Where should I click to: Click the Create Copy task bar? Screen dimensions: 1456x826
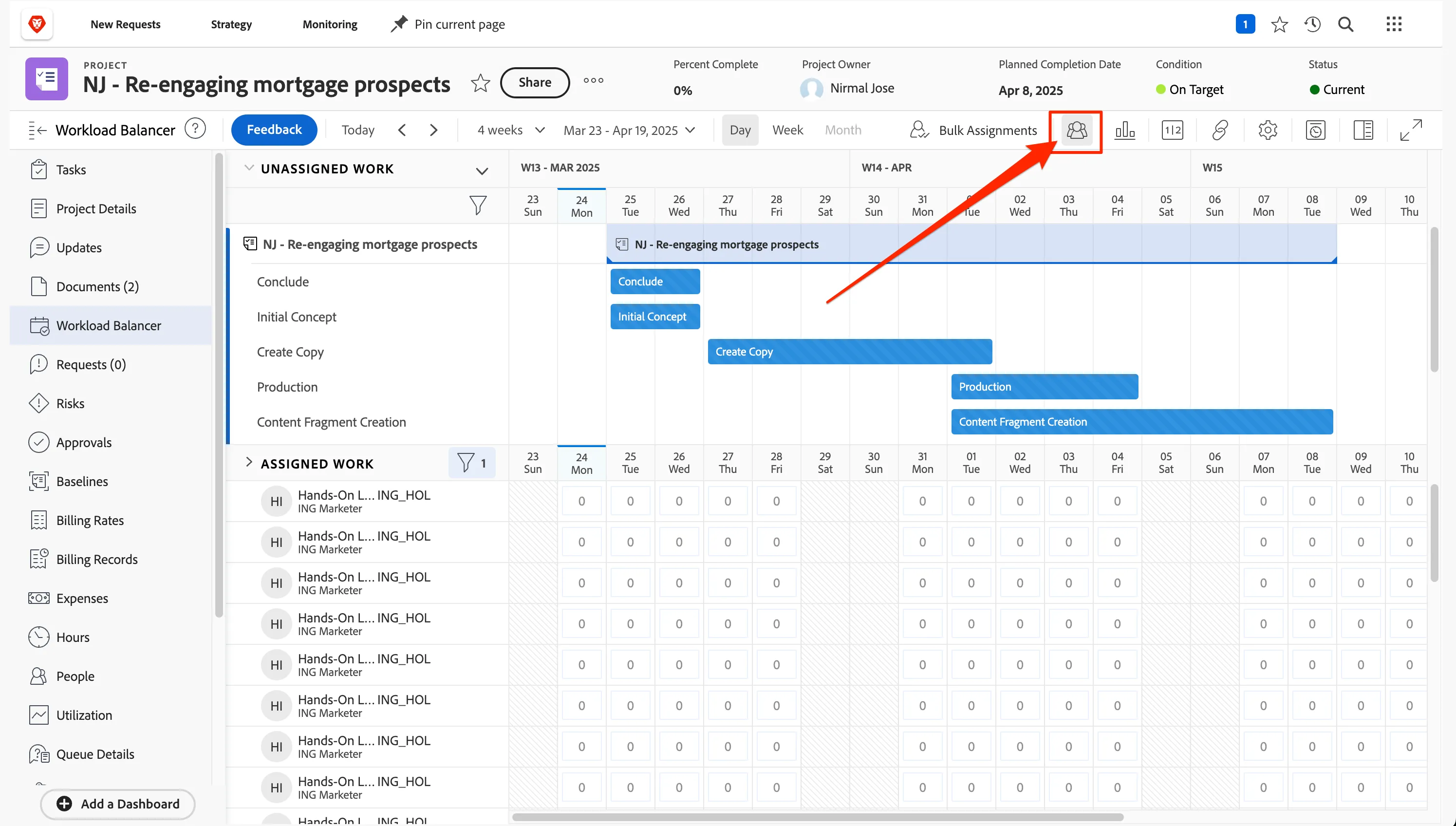850,352
